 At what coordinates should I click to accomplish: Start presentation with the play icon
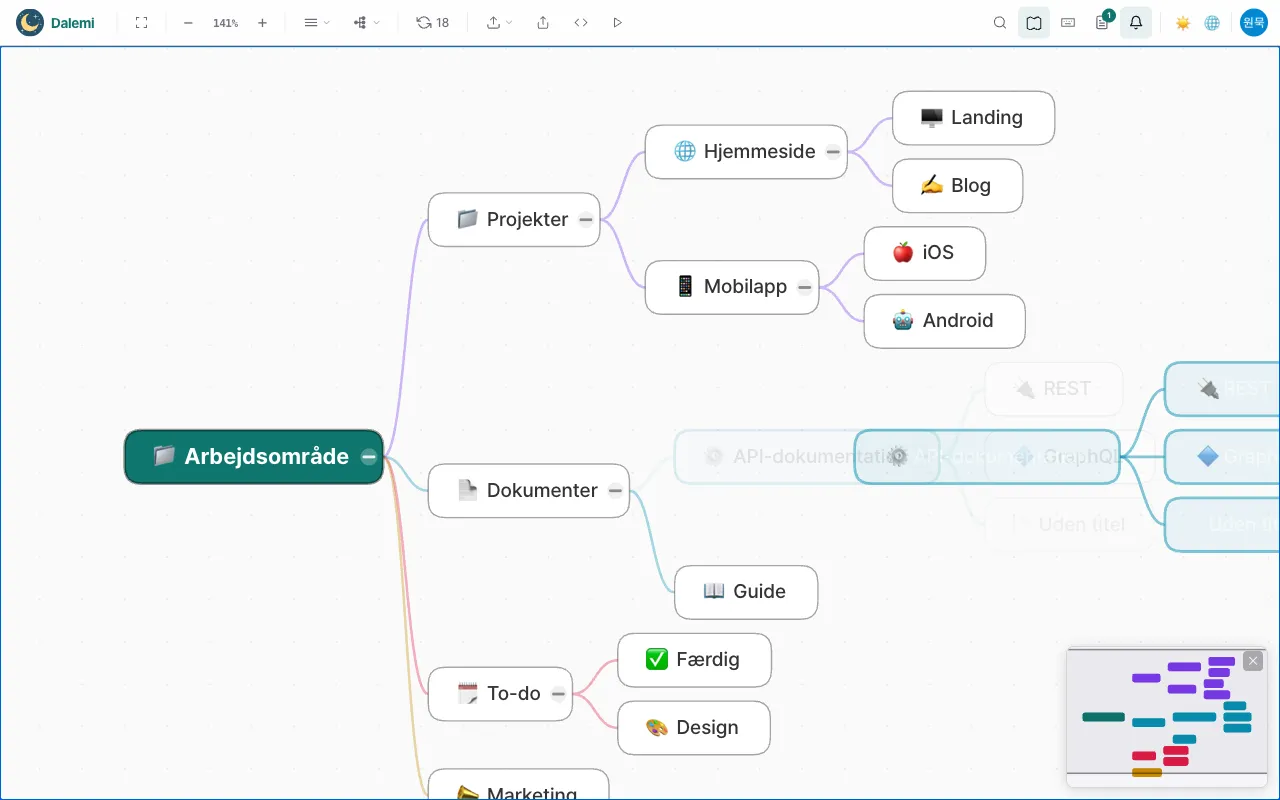(617, 22)
